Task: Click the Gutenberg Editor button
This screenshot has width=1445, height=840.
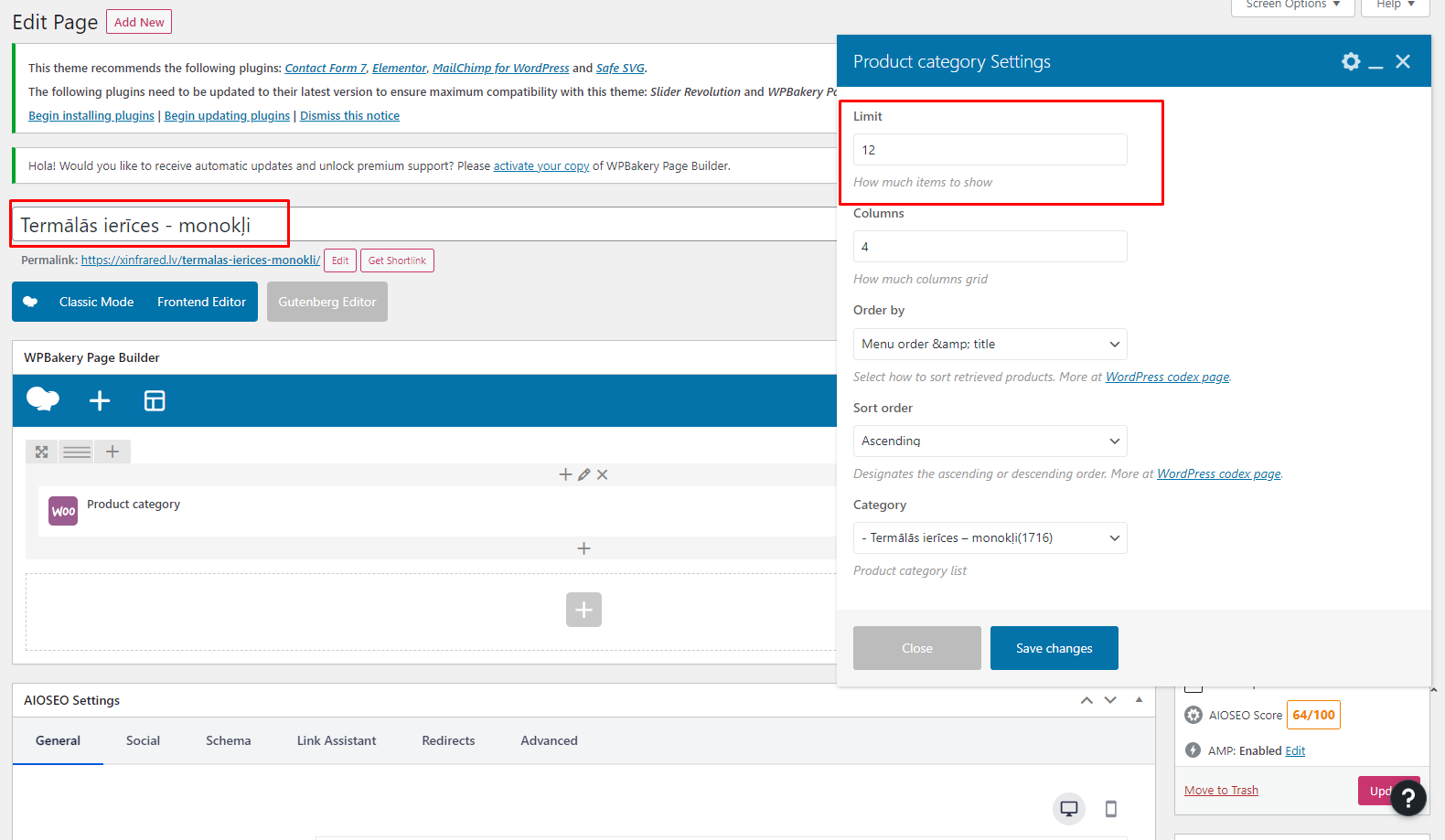Action: pyautogui.click(x=327, y=302)
